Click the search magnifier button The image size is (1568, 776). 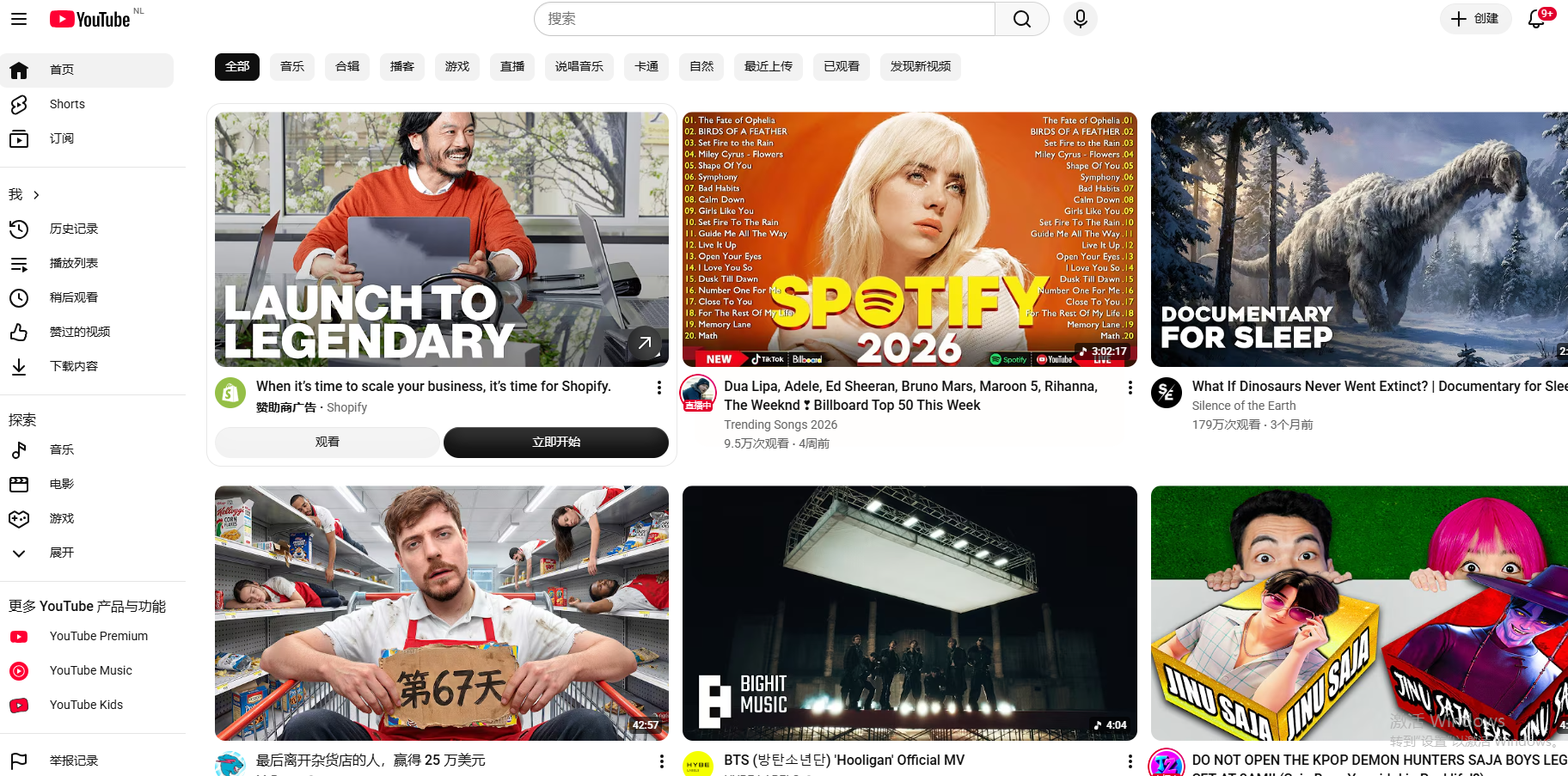(x=1021, y=19)
